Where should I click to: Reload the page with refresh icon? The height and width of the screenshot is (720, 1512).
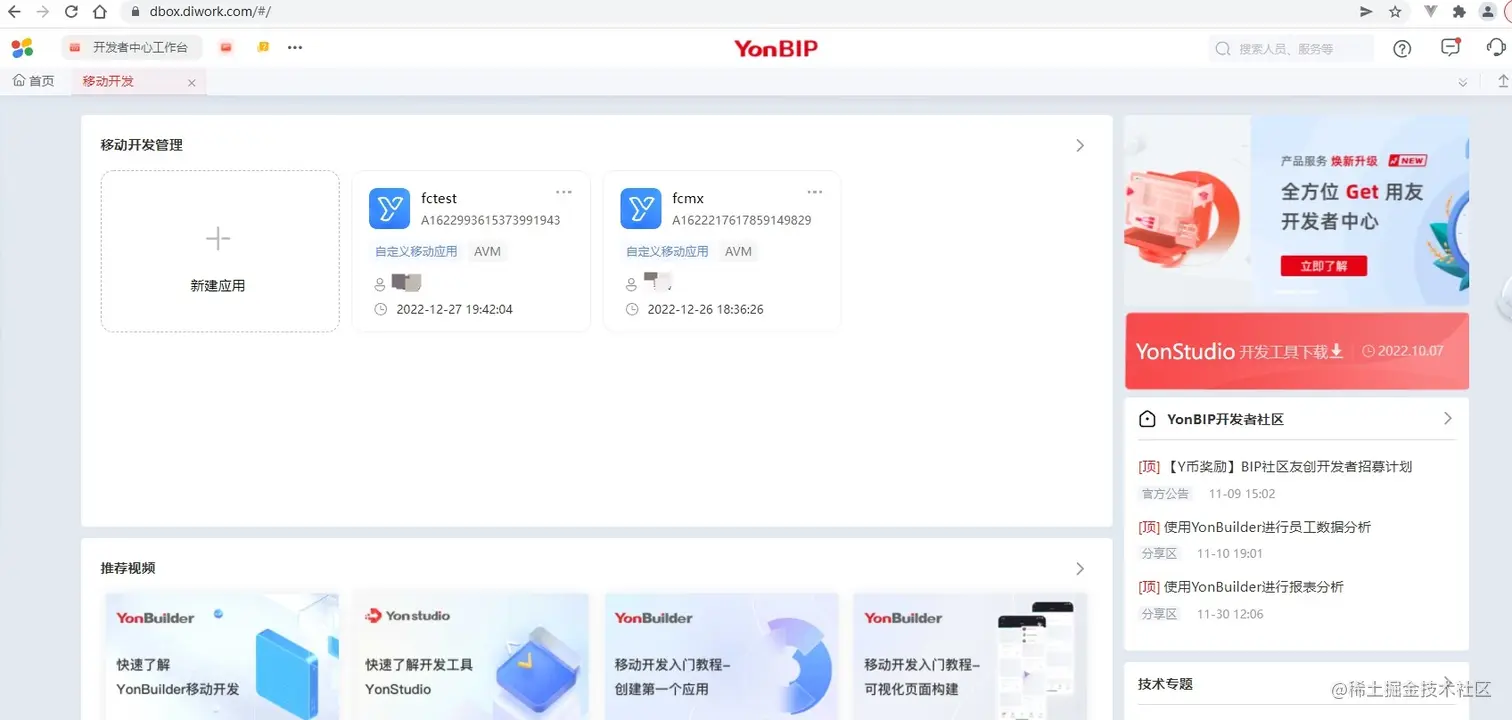click(x=71, y=12)
